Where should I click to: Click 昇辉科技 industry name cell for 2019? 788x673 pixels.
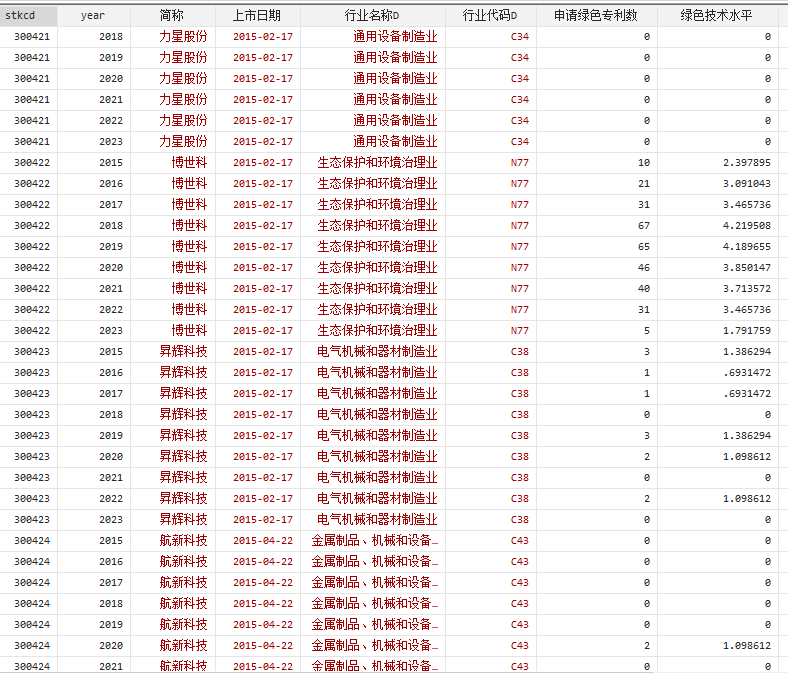[377, 436]
